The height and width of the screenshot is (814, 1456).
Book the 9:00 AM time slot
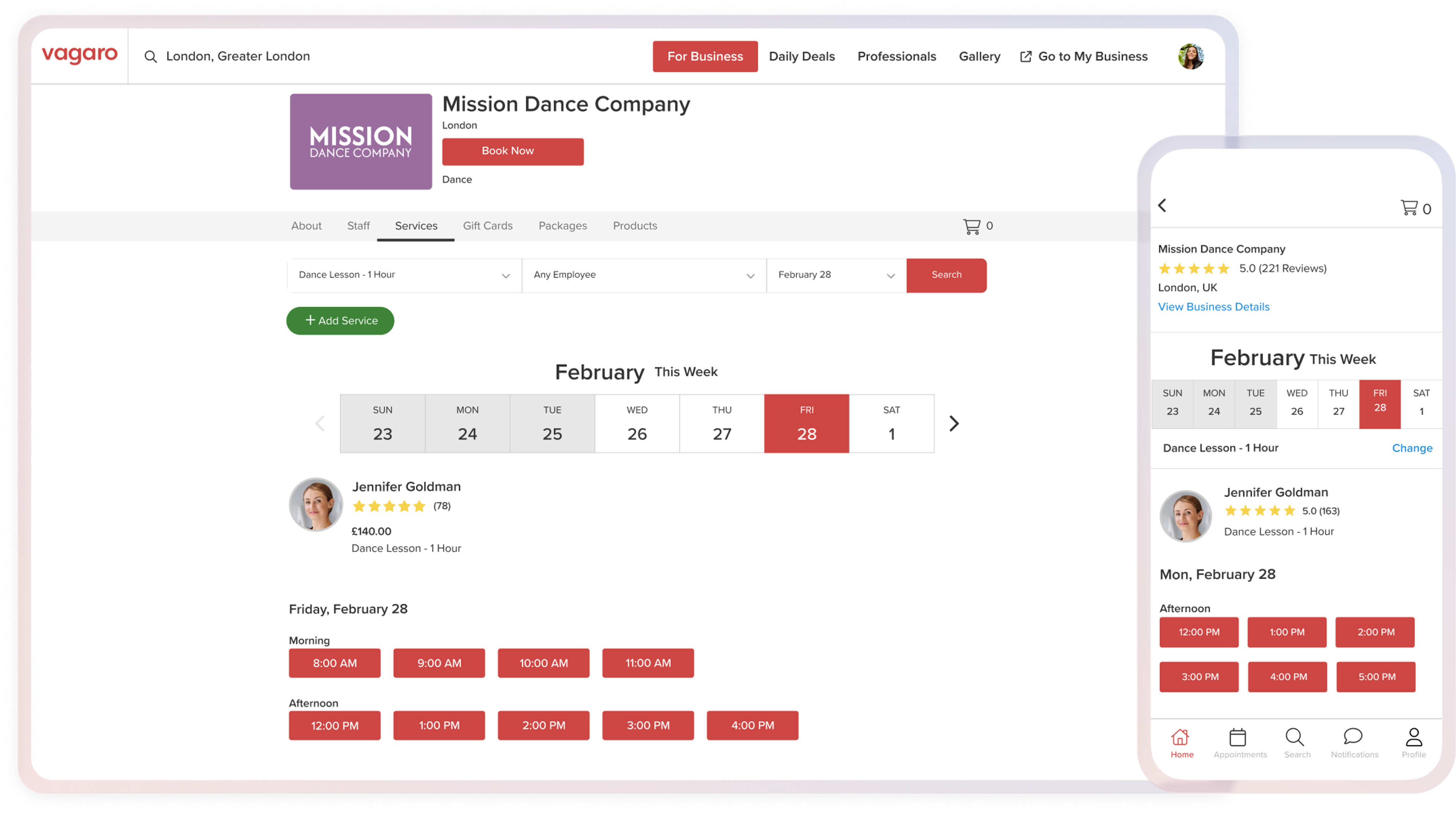[x=439, y=663]
